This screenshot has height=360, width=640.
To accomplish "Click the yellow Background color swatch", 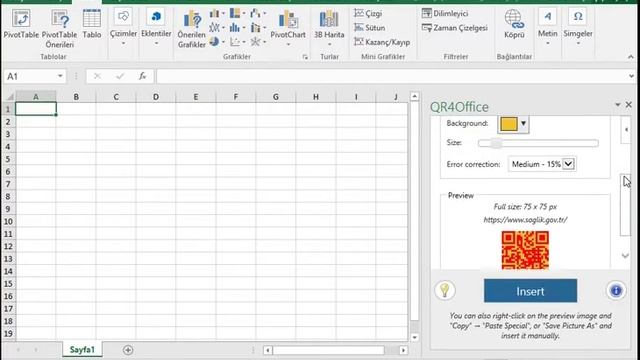I will click(509, 124).
